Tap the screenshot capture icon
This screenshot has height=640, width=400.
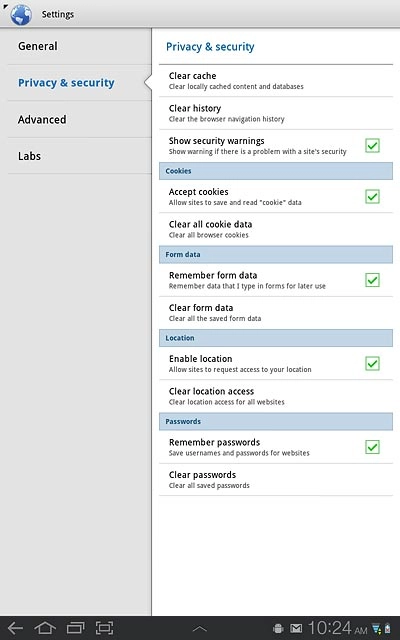click(104, 628)
